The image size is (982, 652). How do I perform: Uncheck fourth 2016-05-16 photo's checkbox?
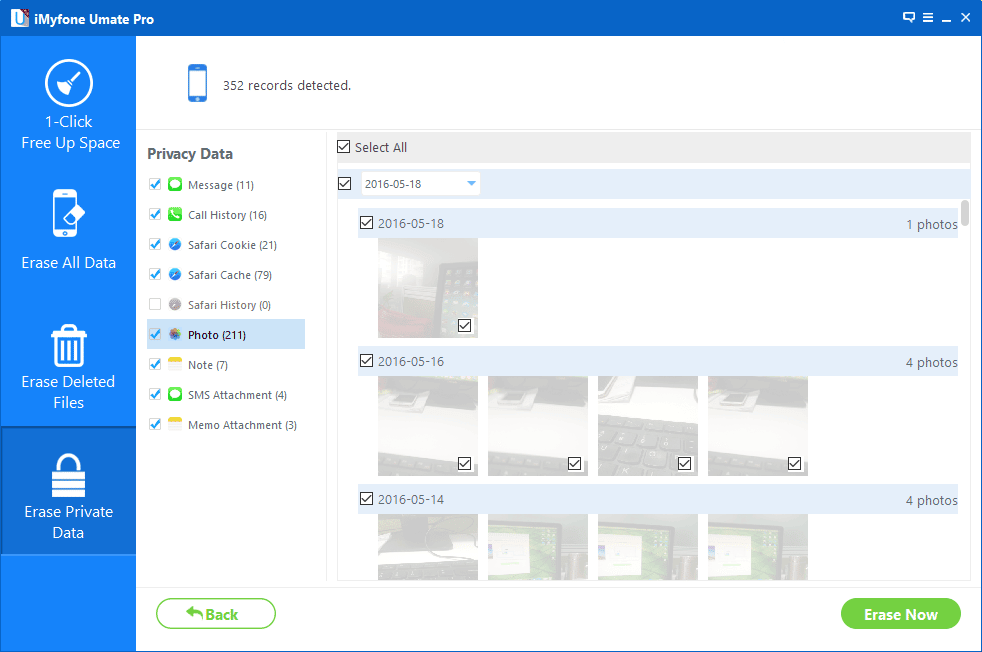794,463
